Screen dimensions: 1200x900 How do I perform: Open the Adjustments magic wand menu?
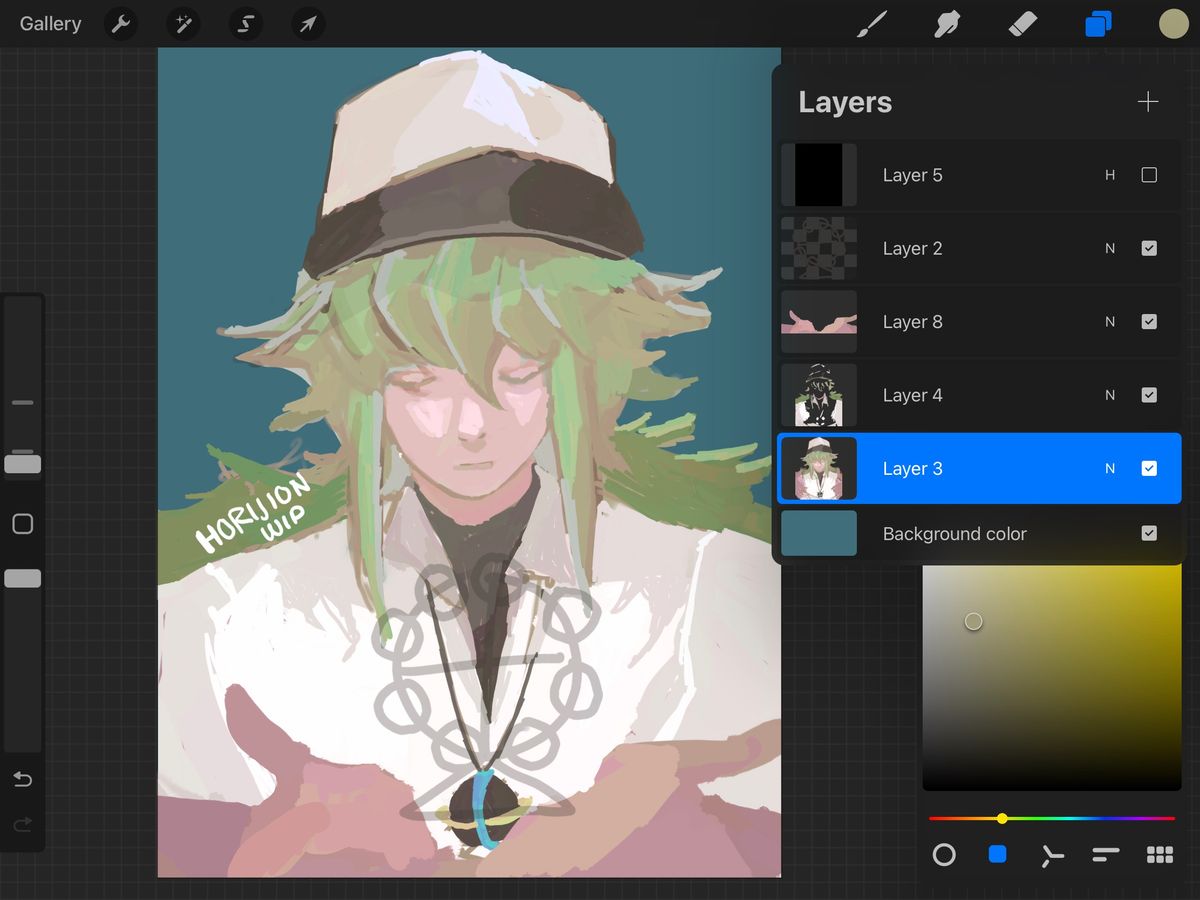(x=183, y=24)
